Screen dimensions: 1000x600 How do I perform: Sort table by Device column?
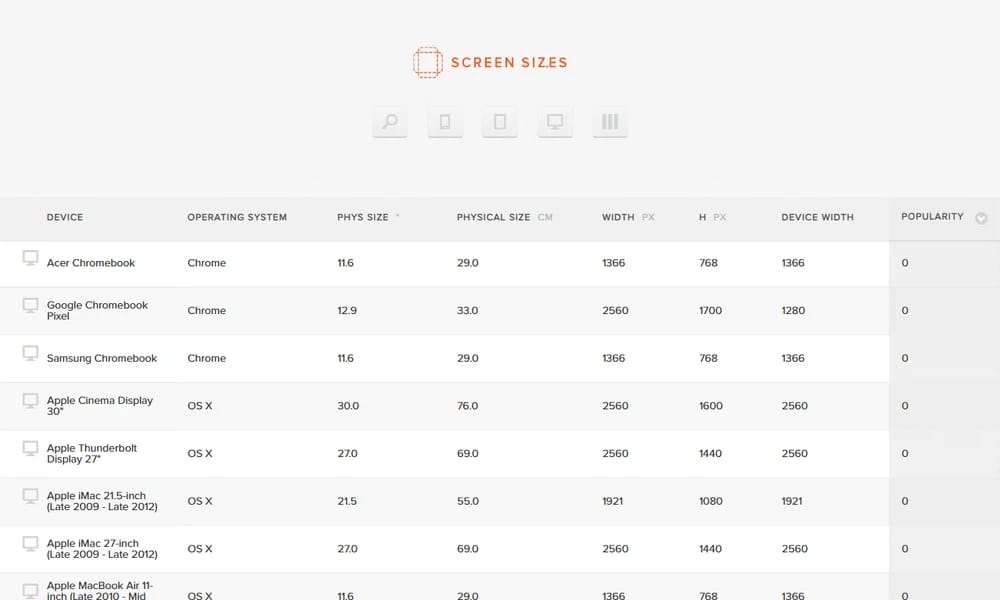click(64, 217)
